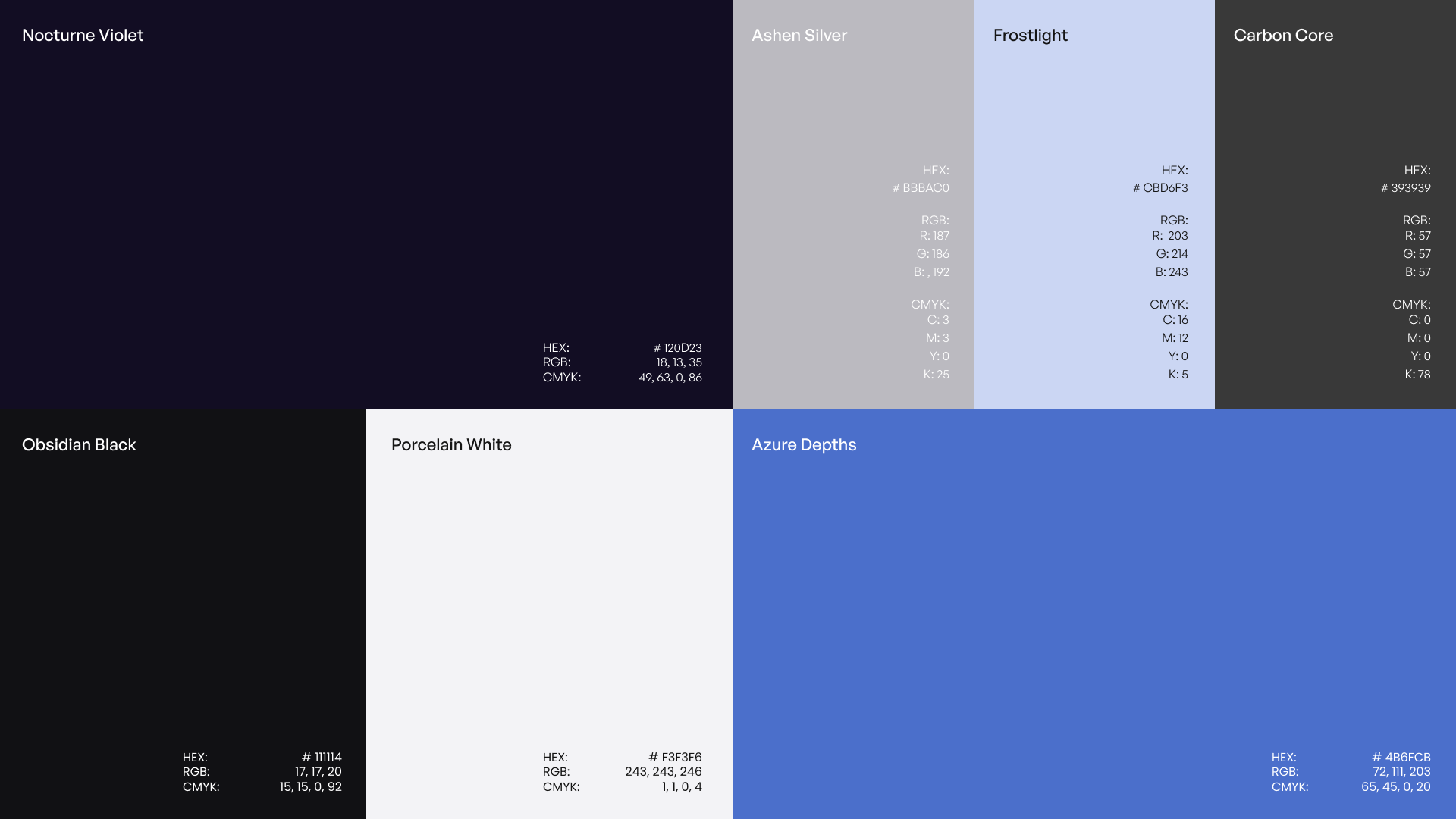Select the hex code # 4B6FCB
Viewport: 1456px width, 819px height.
coord(1401,758)
